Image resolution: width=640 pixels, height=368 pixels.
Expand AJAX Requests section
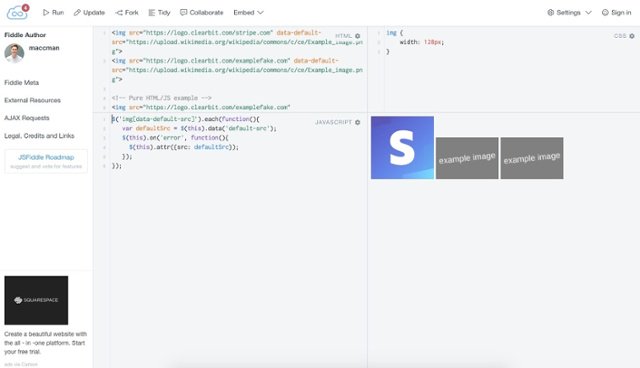[27, 118]
